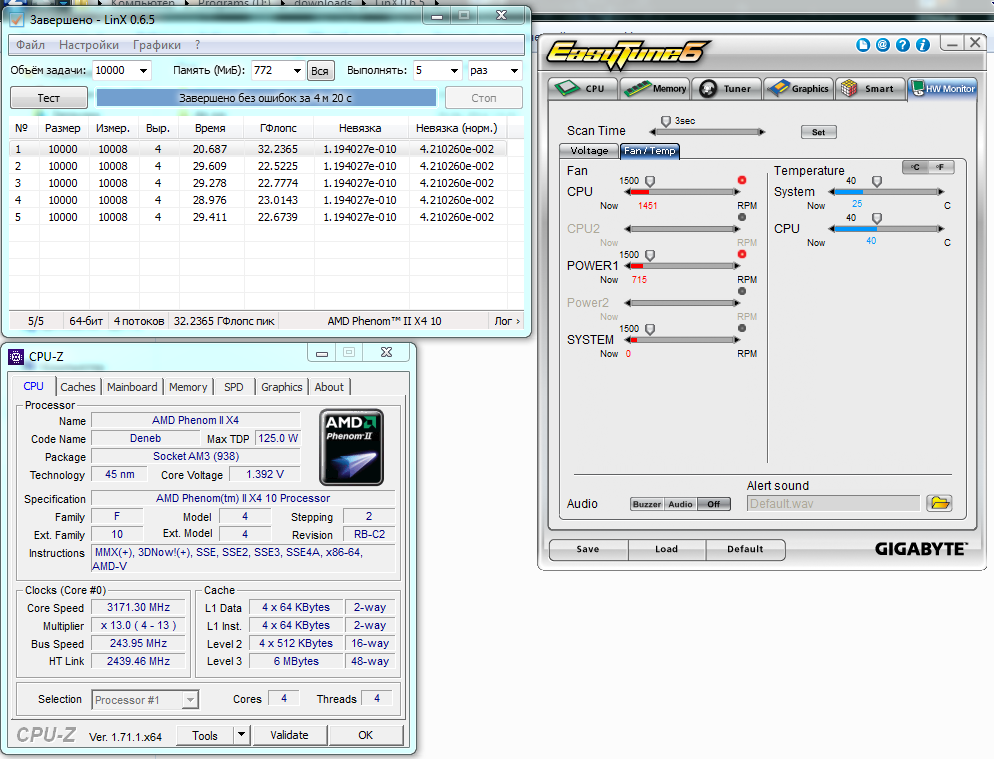Open the Caches tab in CPU-Z
The width and height of the screenshot is (994, 759).
pos(78,387)
